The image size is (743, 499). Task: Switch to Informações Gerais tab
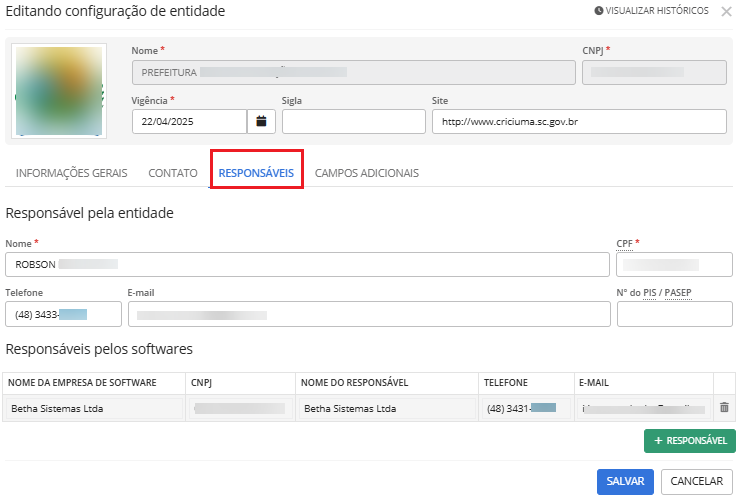pos(72,173)
